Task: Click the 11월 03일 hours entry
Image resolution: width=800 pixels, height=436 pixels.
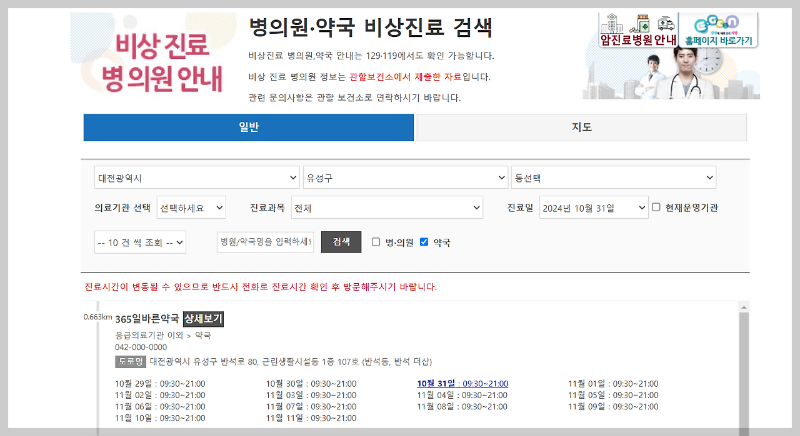Action: coord(311,395)
